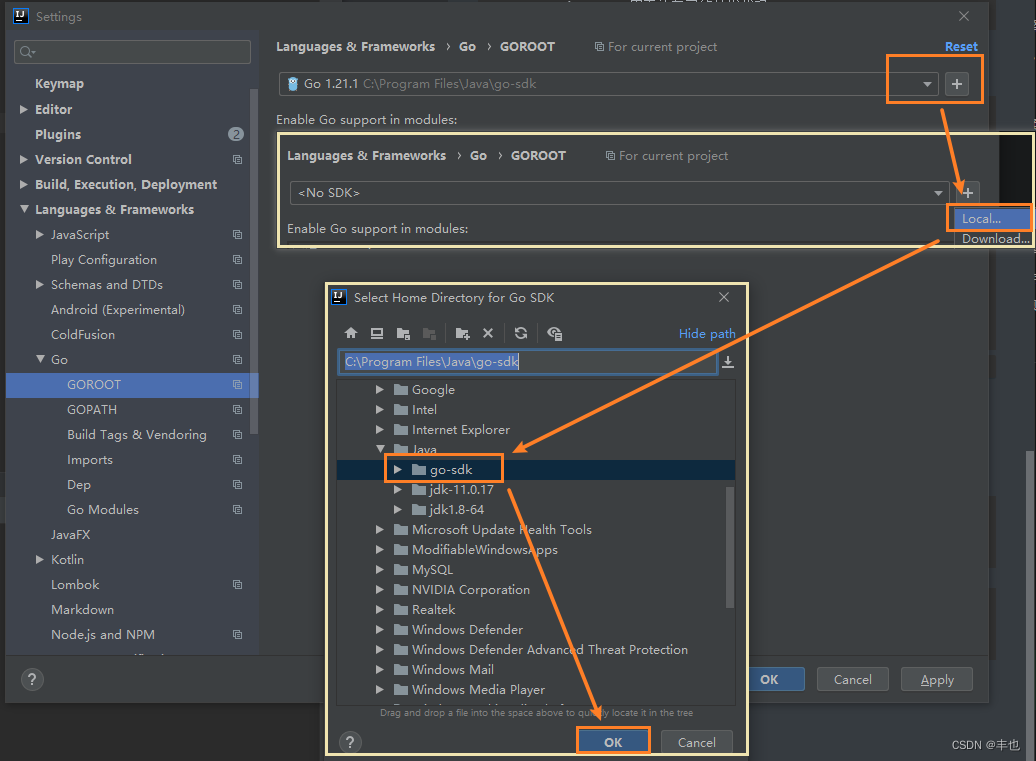Click help question mark in Select Home Directory dialog
Image resolution: width=1036 pixels, height=761 pixels.
click(x=350, y=742)
